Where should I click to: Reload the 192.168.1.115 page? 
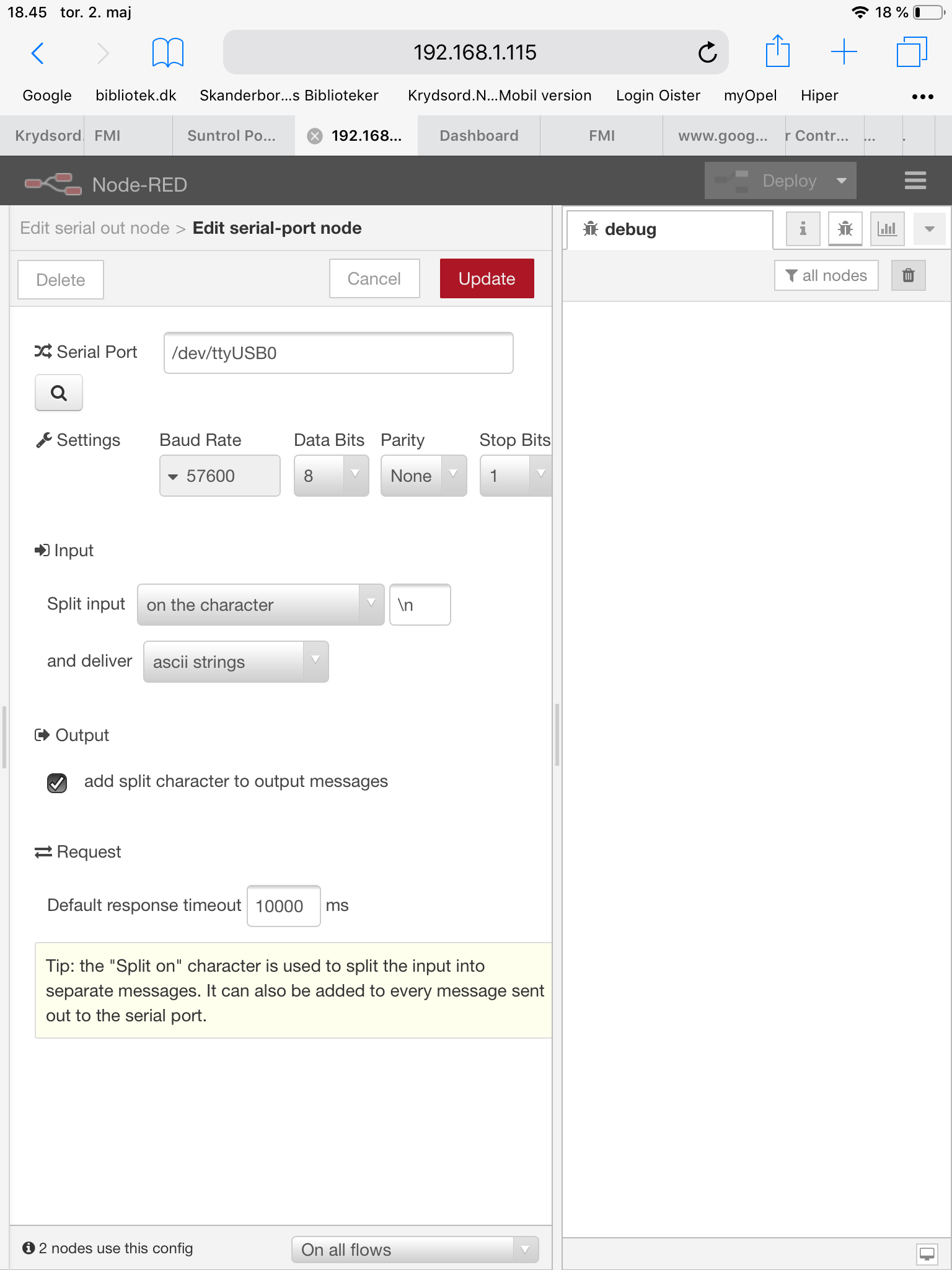pos(707,53)
